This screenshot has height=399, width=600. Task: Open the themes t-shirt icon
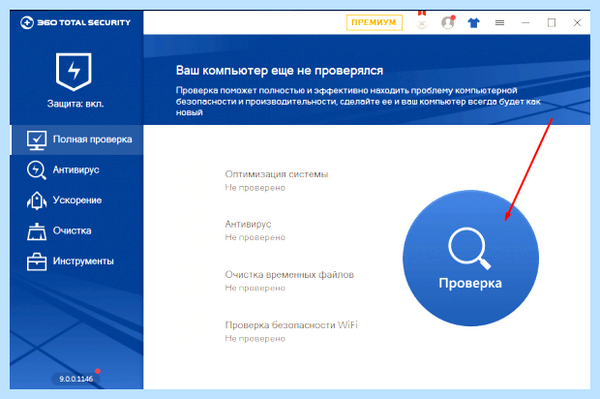click(474, 23)
